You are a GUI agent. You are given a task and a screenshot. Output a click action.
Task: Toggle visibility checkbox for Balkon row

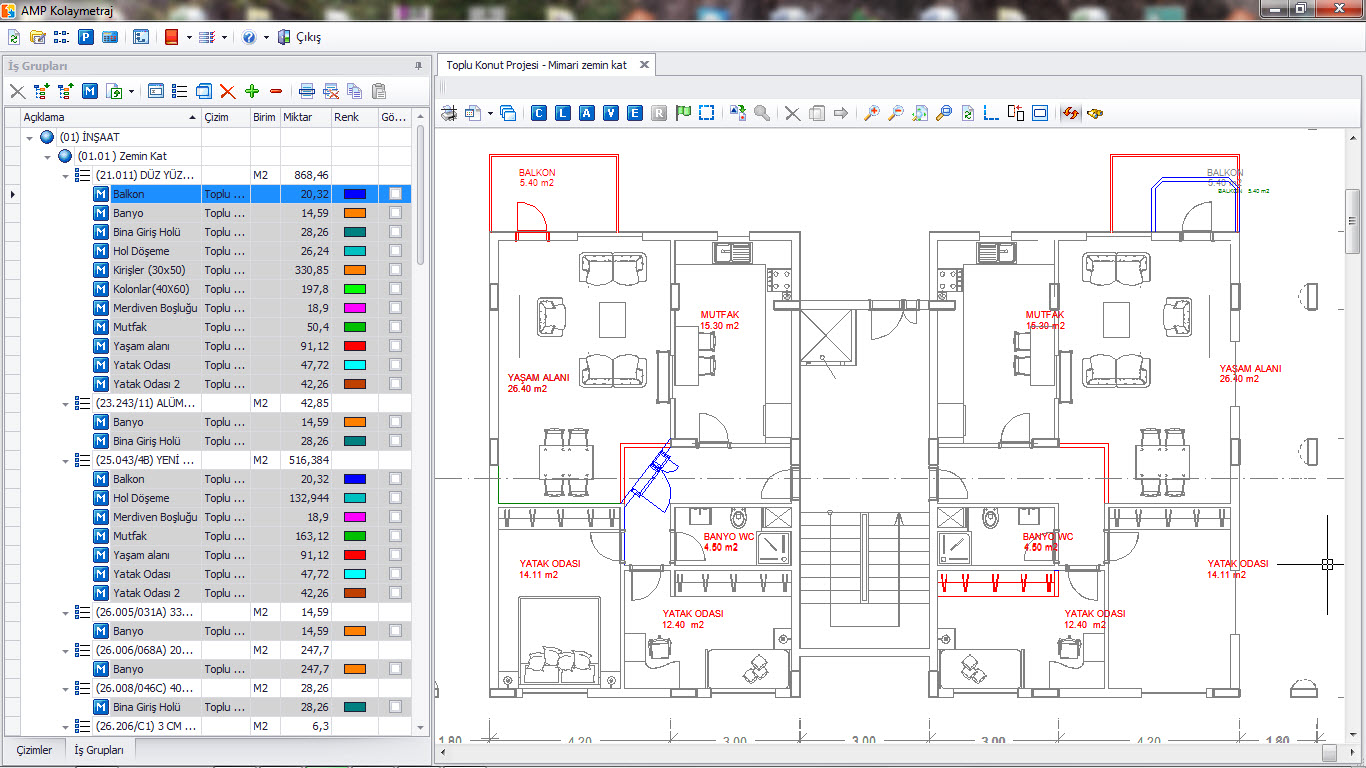pos(396,193)
